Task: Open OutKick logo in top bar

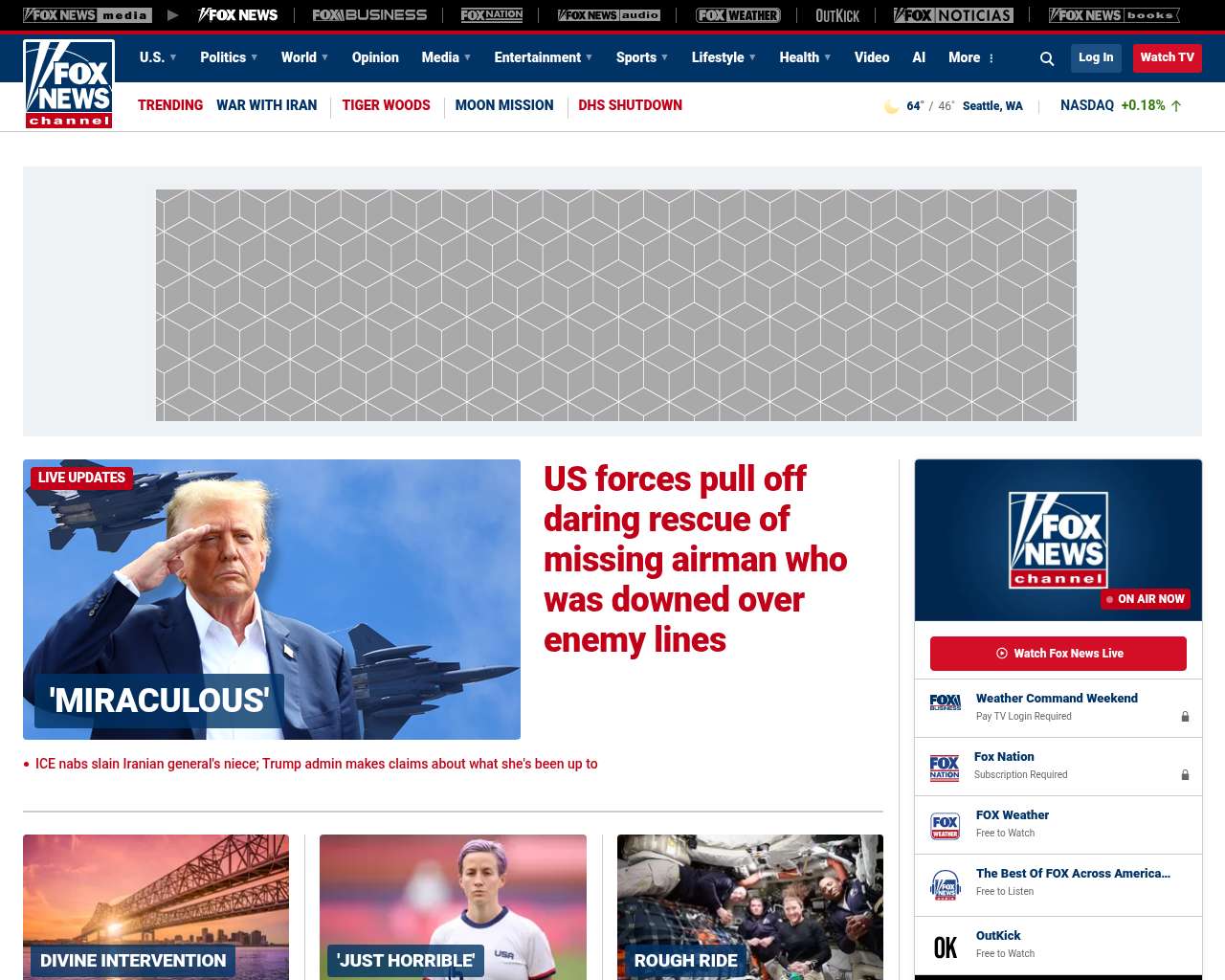Action: pyautogui.click(x=837, y=15)
